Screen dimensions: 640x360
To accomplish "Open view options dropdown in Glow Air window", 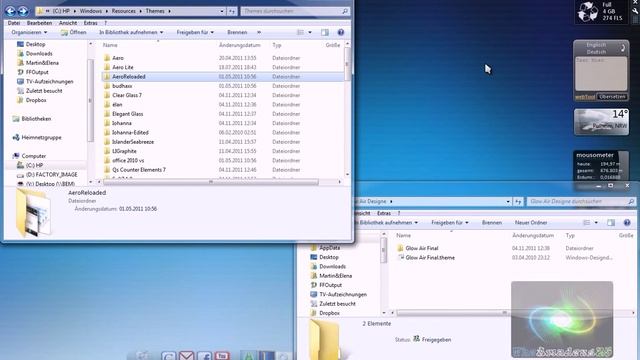I will (x=596, y=223).
